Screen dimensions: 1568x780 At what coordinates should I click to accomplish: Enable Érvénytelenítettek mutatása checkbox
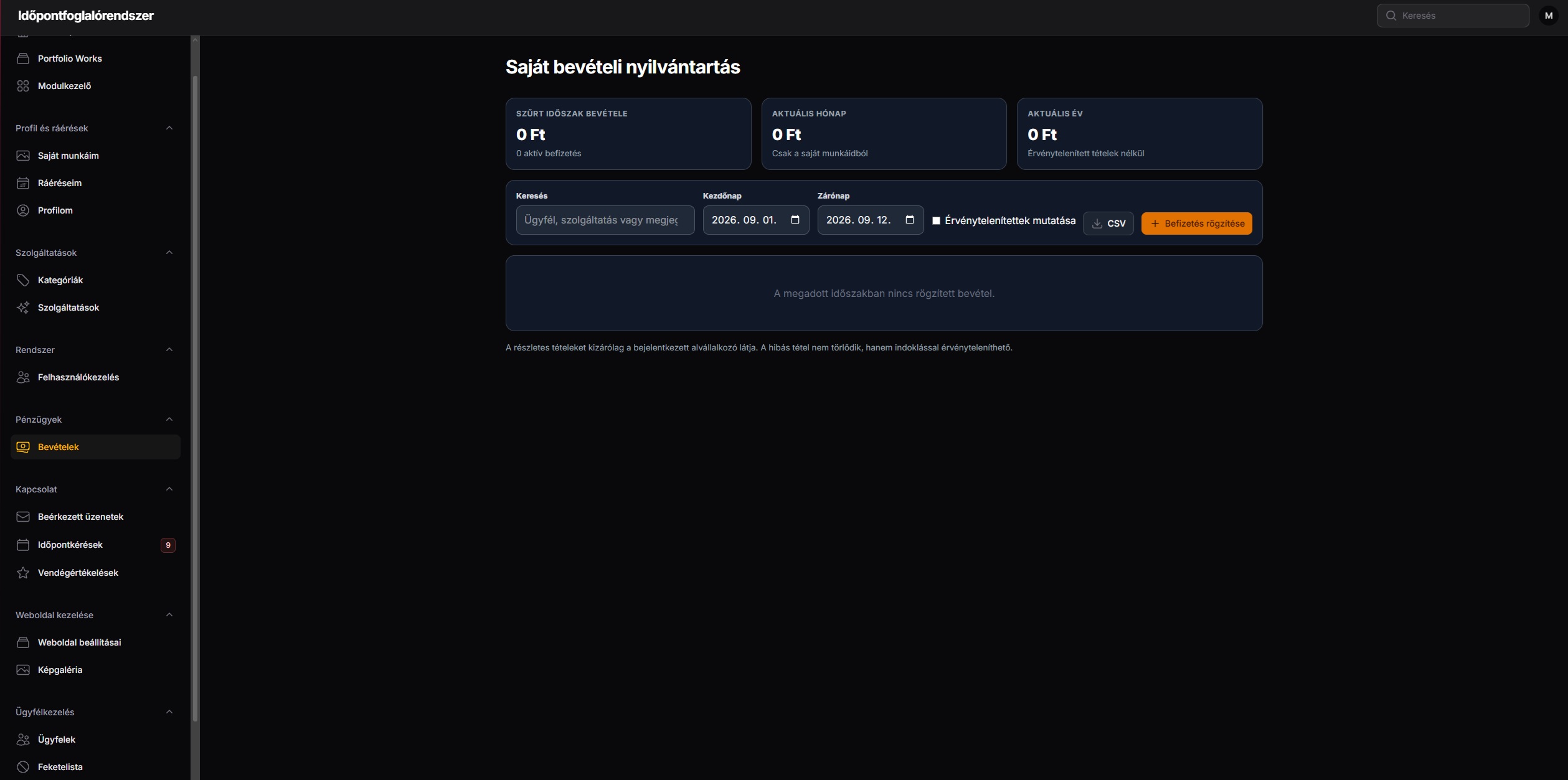(x=936, y=220)
